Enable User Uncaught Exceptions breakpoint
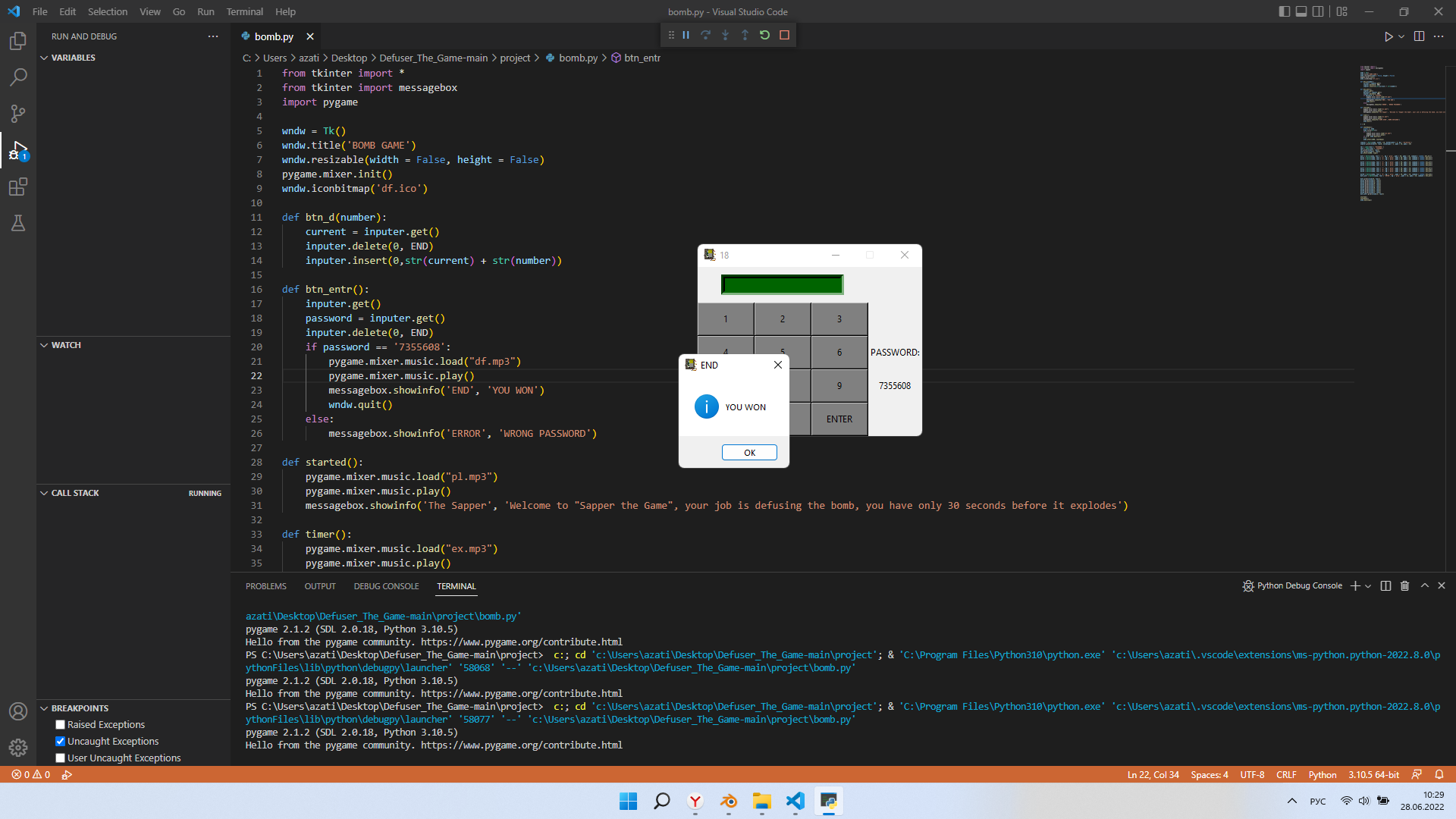Screen dimensions: 1456x819 (61, 758)
